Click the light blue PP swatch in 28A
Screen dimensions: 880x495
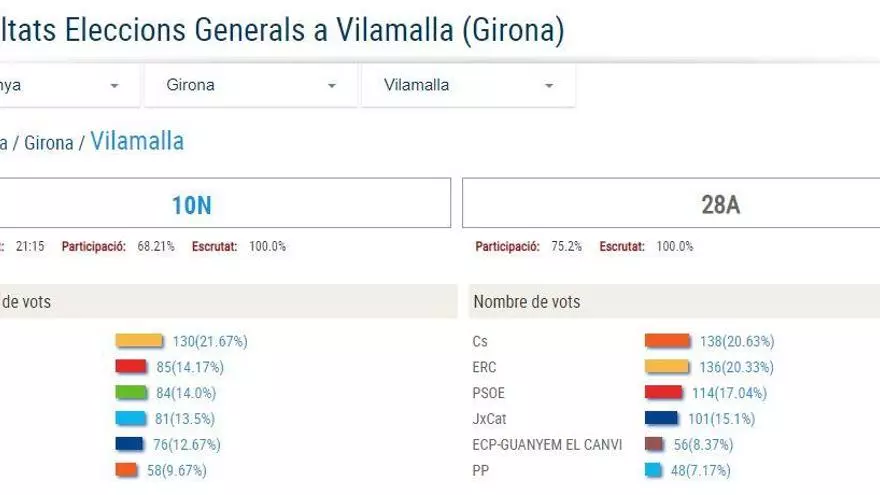click(652, 470)
